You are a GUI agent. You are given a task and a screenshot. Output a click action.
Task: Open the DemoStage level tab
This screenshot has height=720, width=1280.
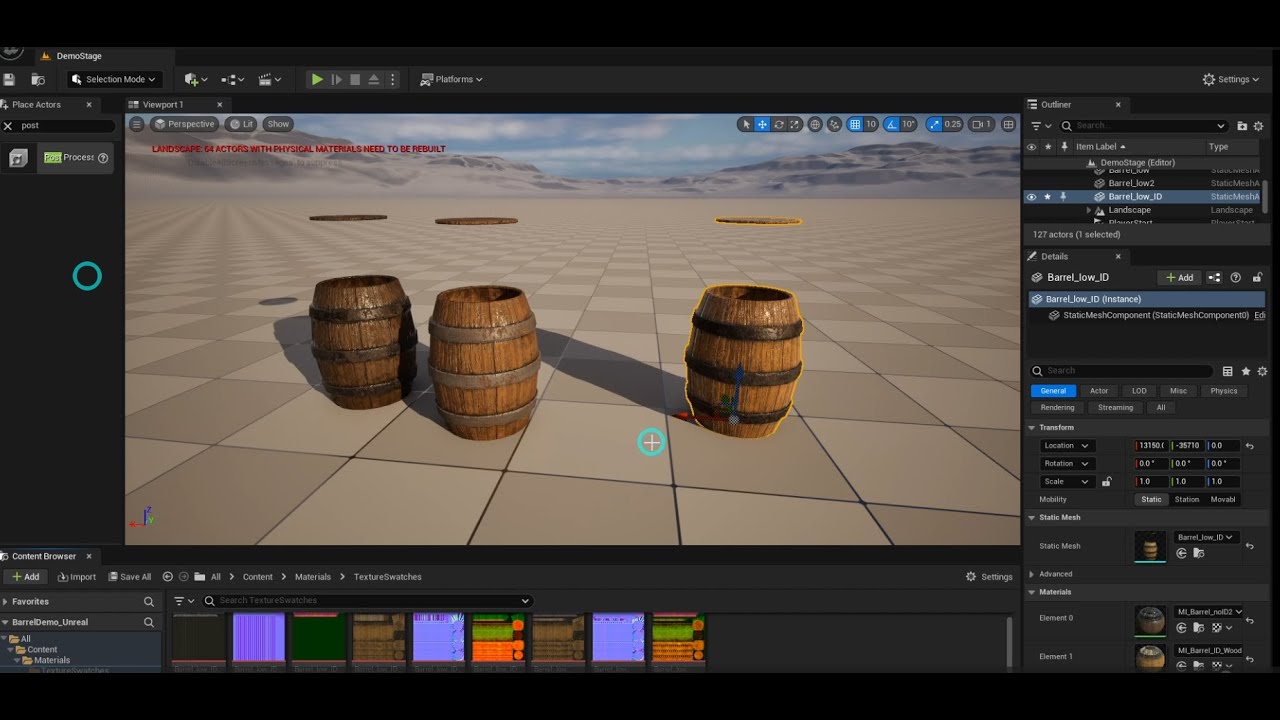tap(79, 56)
